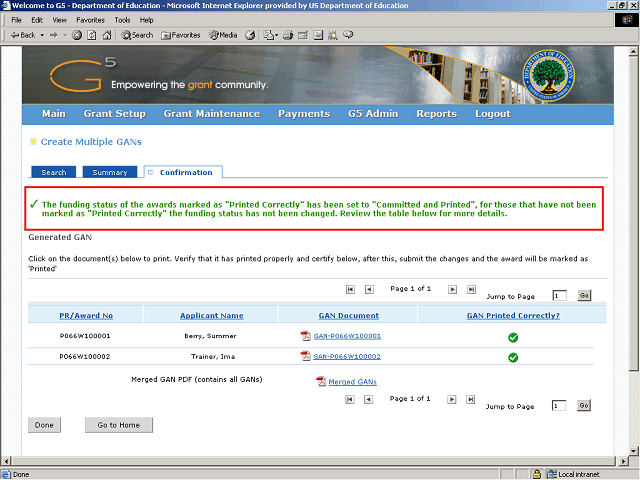
Task: Click the toolbar Search button
Action: point(137,35)
